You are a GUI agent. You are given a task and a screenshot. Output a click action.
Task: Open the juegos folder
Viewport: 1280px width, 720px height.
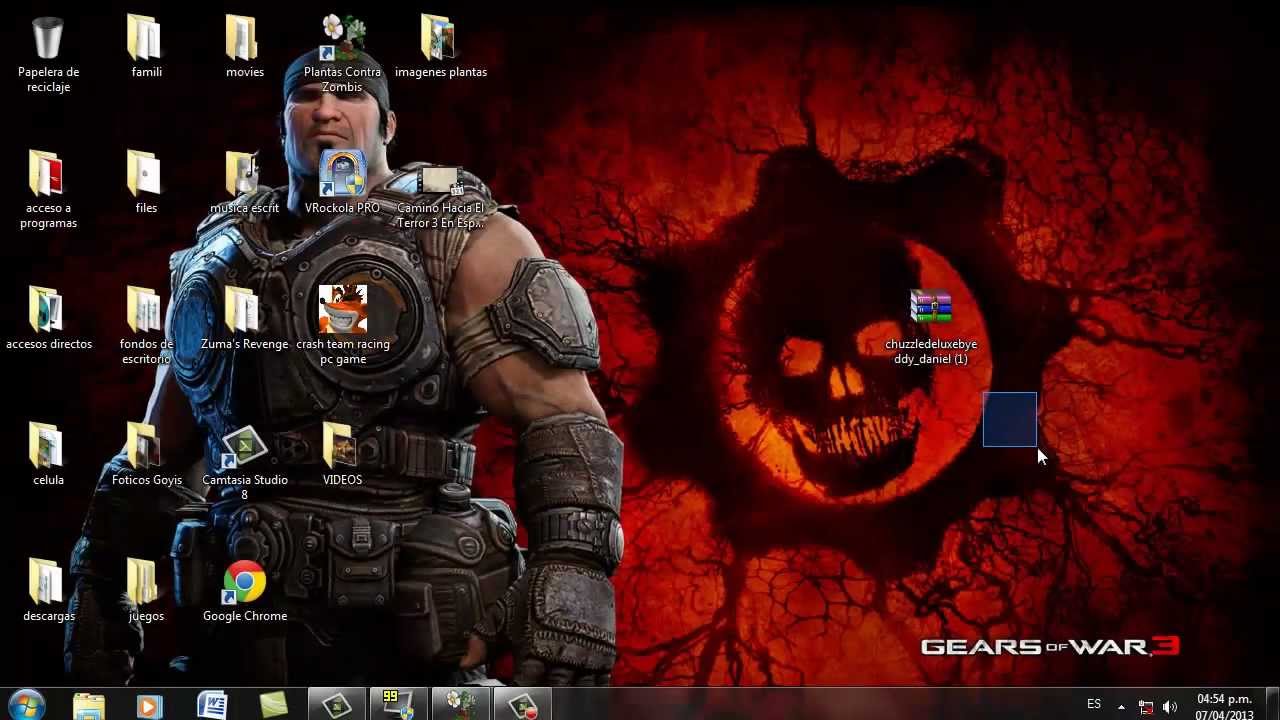click(x=146, y=591)
